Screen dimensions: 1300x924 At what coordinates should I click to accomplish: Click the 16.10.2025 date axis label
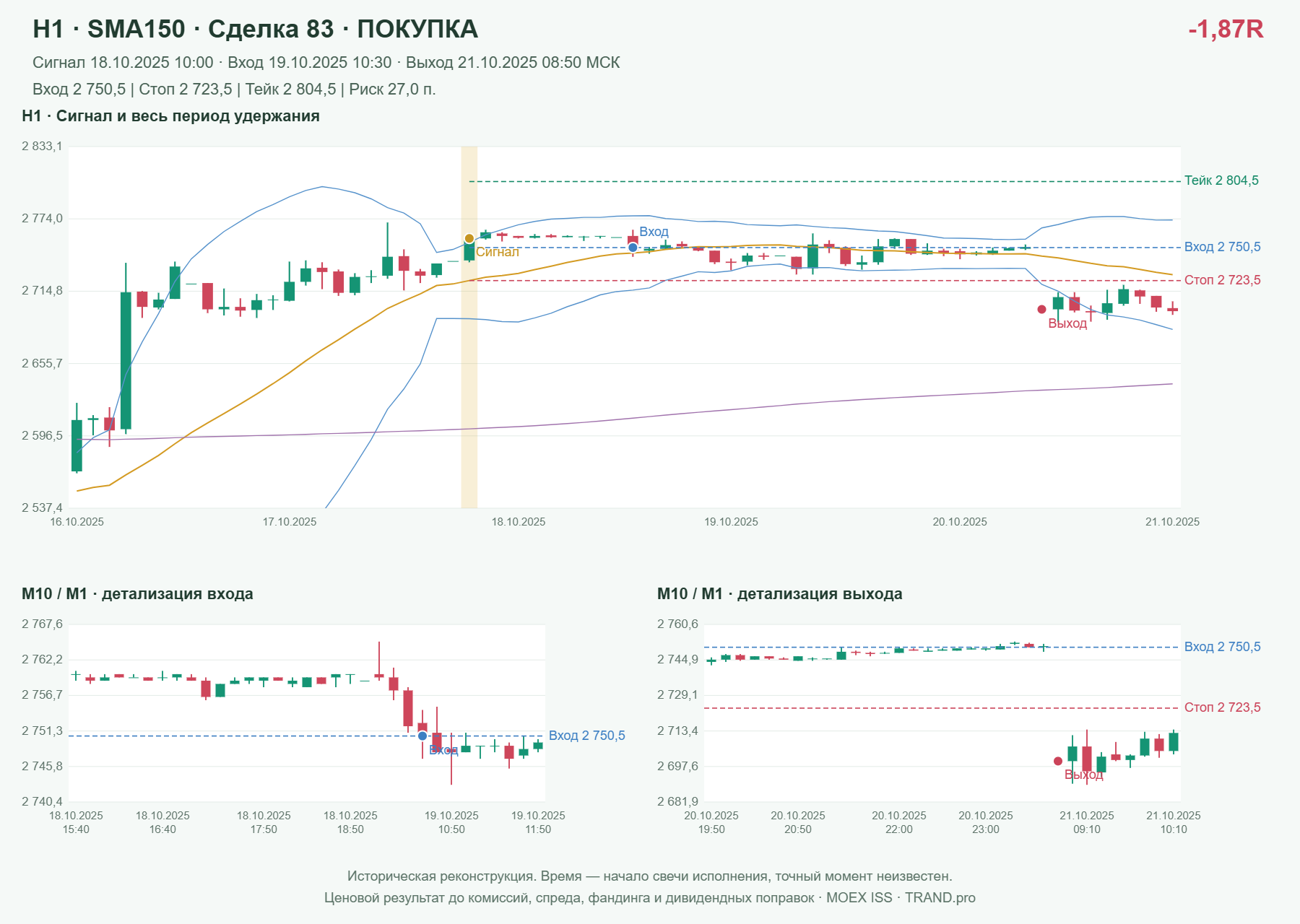[77, 522]
